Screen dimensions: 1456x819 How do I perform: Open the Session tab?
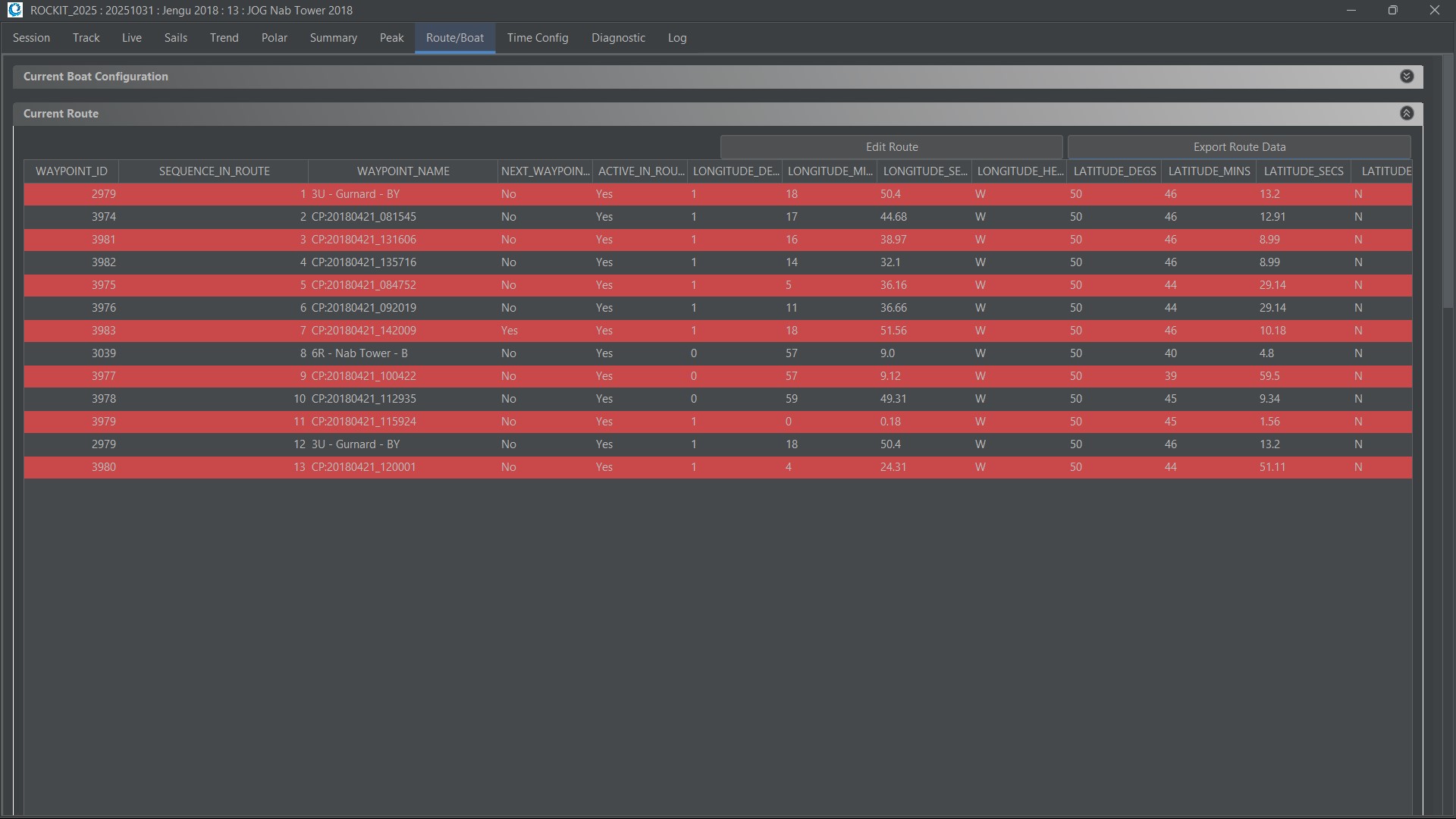pos(31,38)
